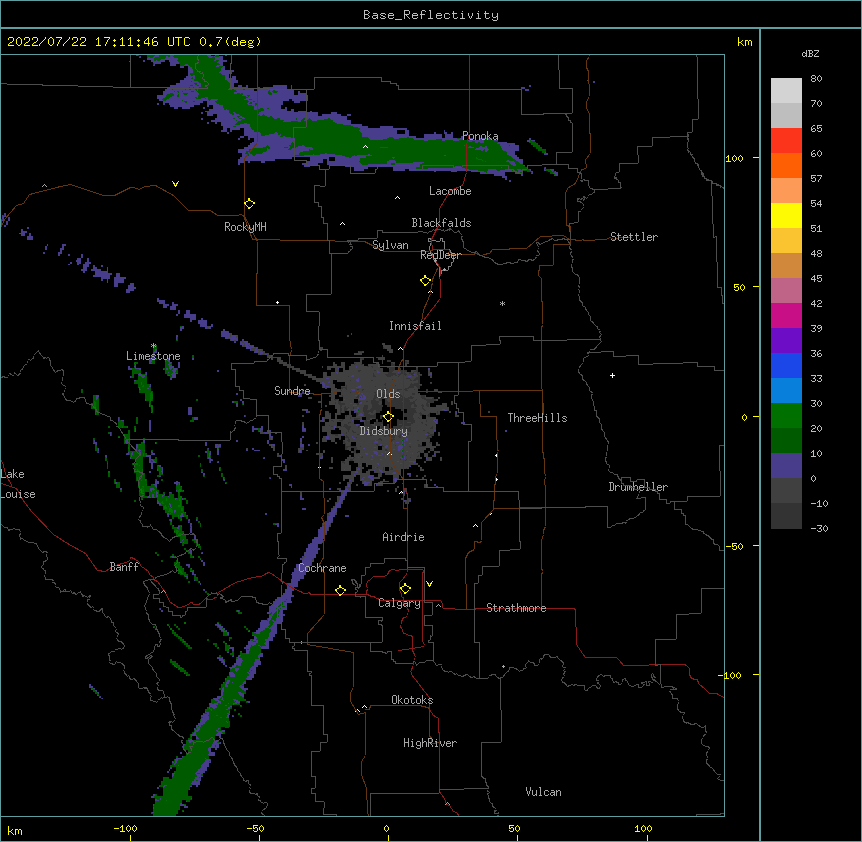Click the Sylvan label

[x=390, y=245]
